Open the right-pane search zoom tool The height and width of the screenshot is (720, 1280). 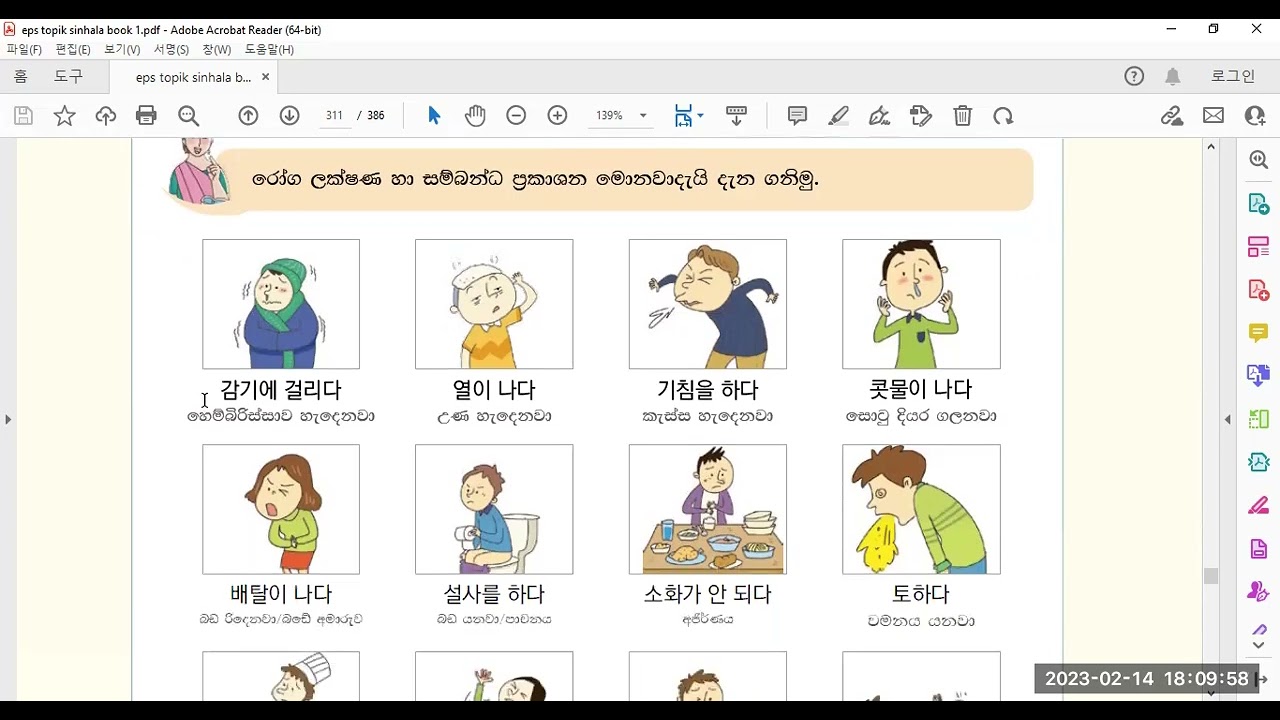[x=1258, y=160]
